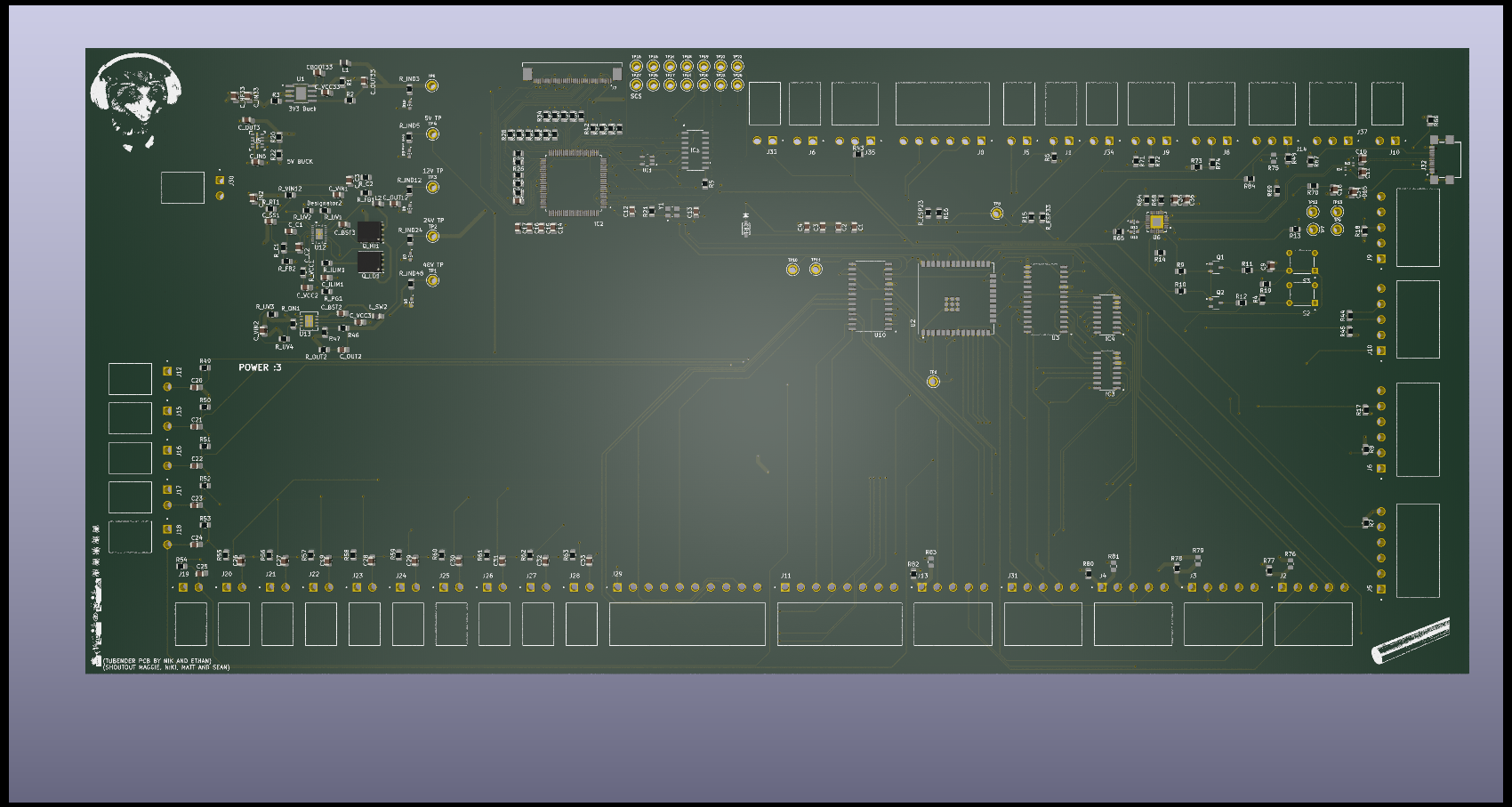The image size is (1512, 807).
Task: Click the J19 connector label
Action: [184, 575]
